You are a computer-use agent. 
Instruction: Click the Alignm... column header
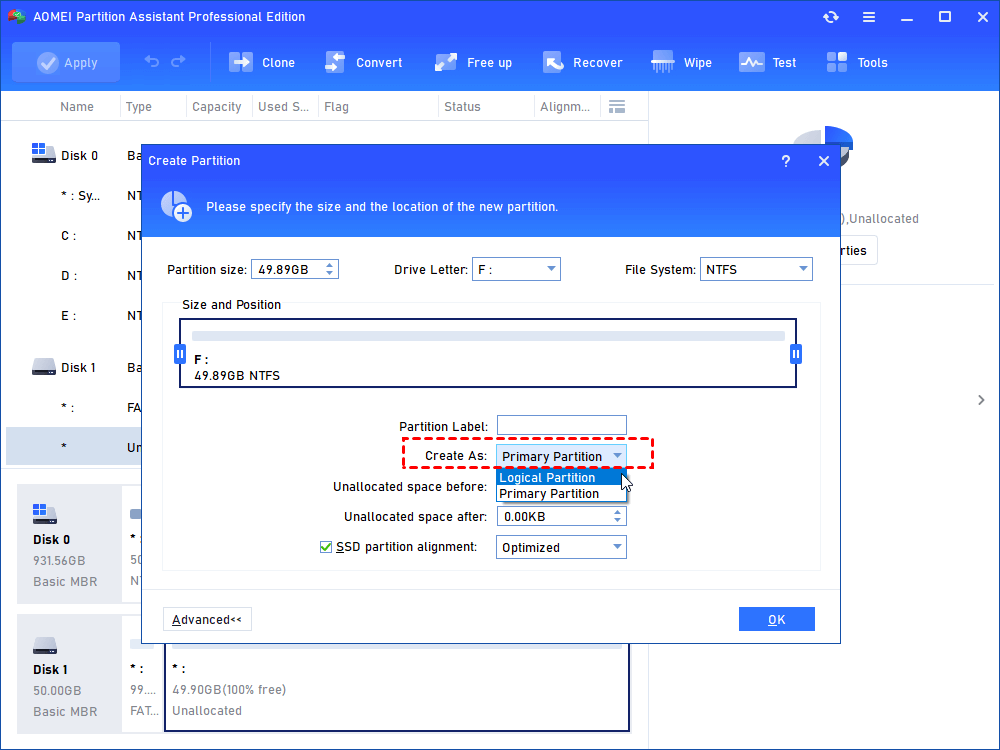[x=565, y=107]
